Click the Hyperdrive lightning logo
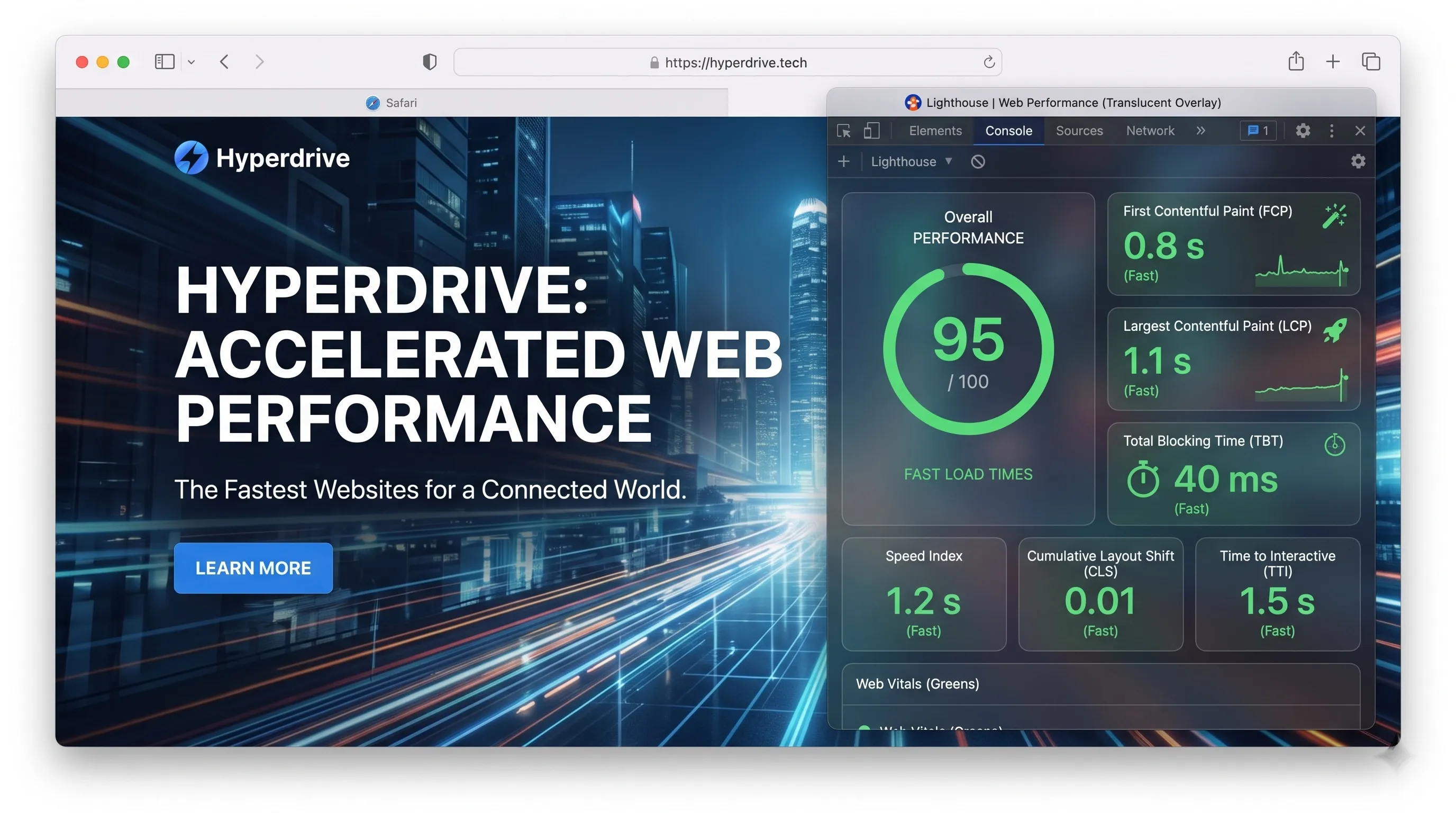 [x=192, y=157]
